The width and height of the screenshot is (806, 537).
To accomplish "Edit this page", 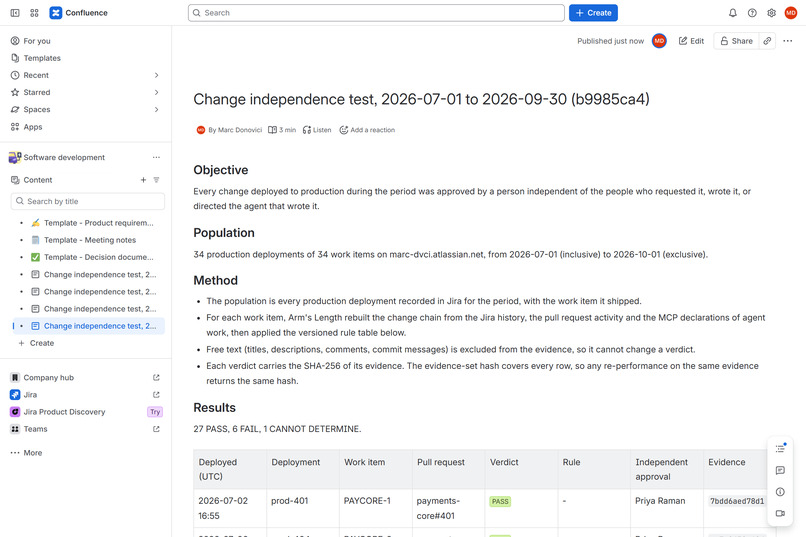I will pyautogui.click(x=691, y=41).
